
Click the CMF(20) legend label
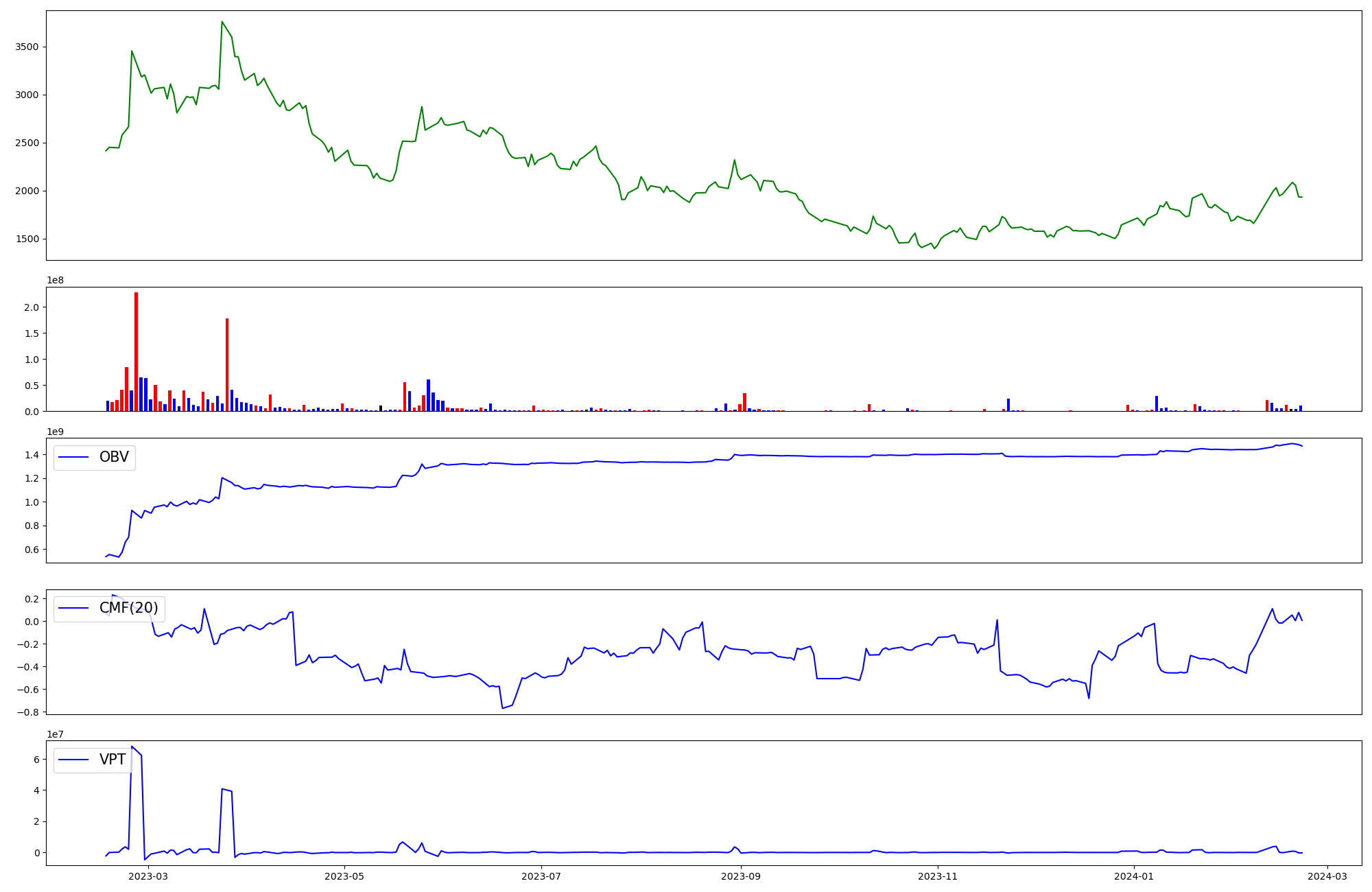(128, 608)
